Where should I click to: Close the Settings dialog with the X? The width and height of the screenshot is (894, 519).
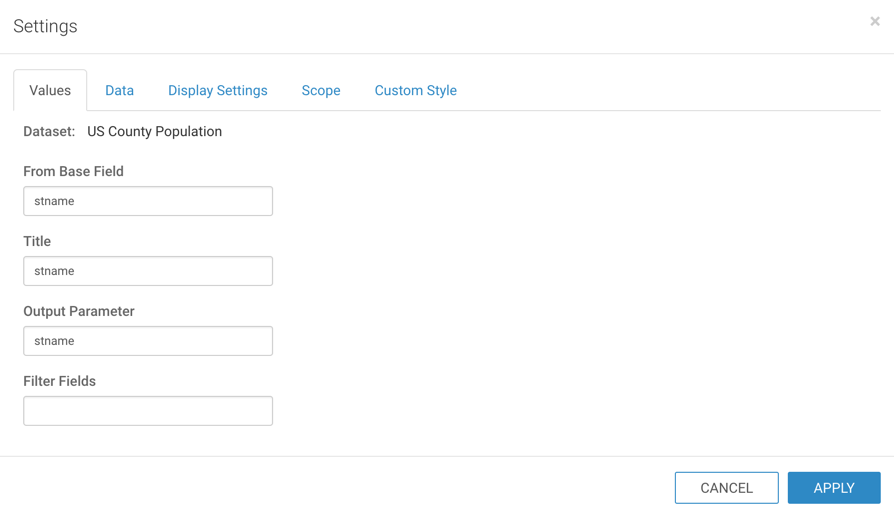point(874,21)
